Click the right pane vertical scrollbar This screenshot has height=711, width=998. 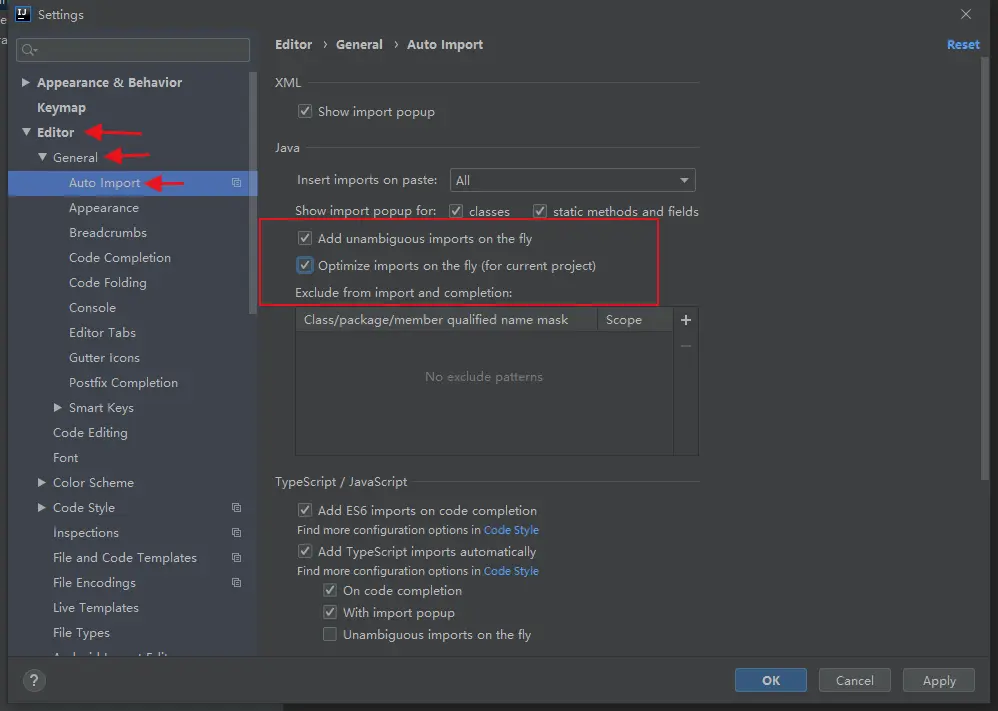click(x=985, y=267)
